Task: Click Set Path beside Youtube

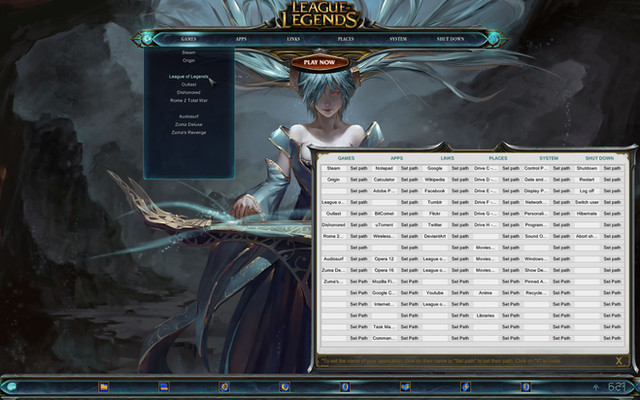Action: [460, 293]
